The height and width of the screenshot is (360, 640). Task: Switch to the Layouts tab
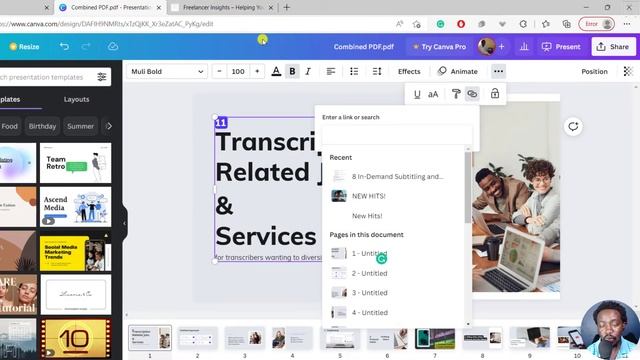(76, 99)
